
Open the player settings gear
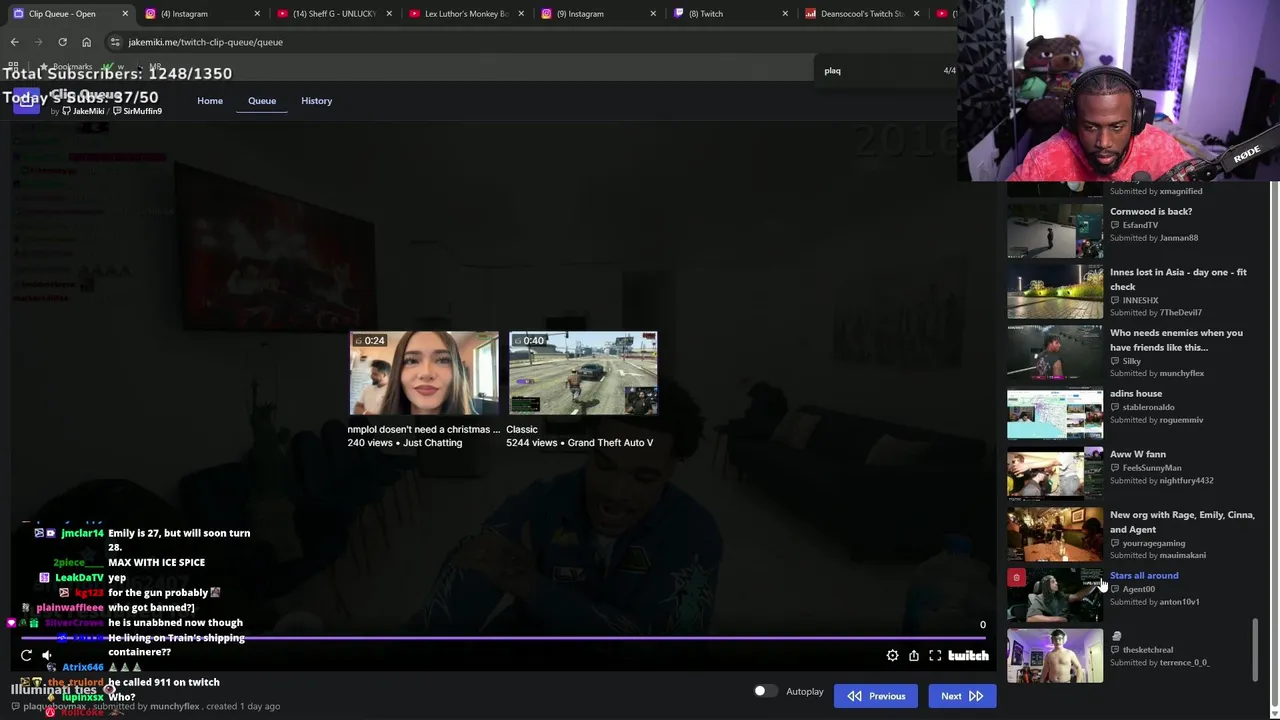point(892,656)
